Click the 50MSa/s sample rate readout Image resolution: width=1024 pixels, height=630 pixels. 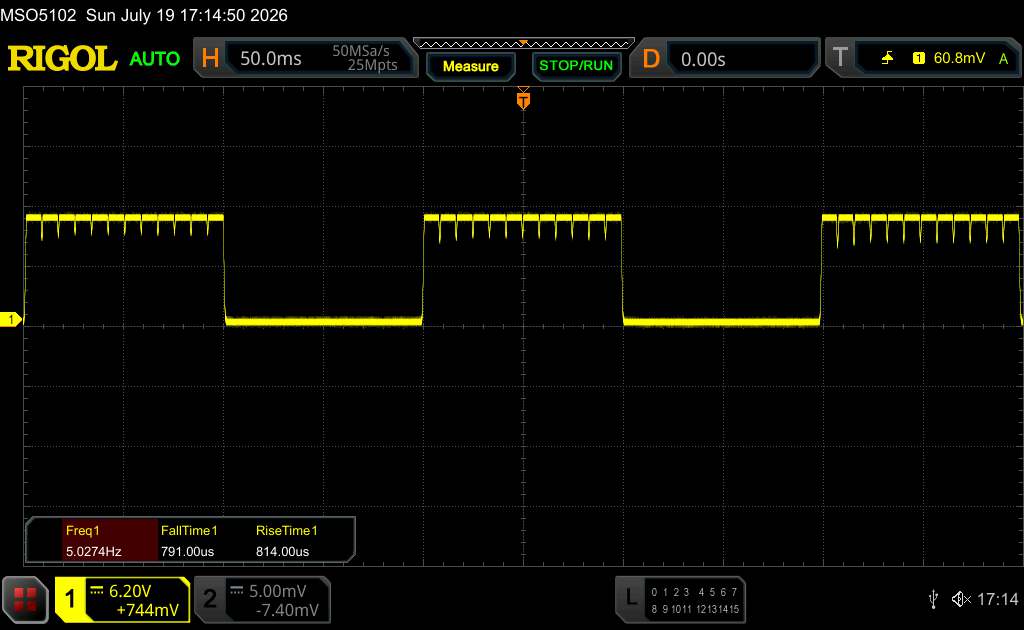tap(360, 51)
